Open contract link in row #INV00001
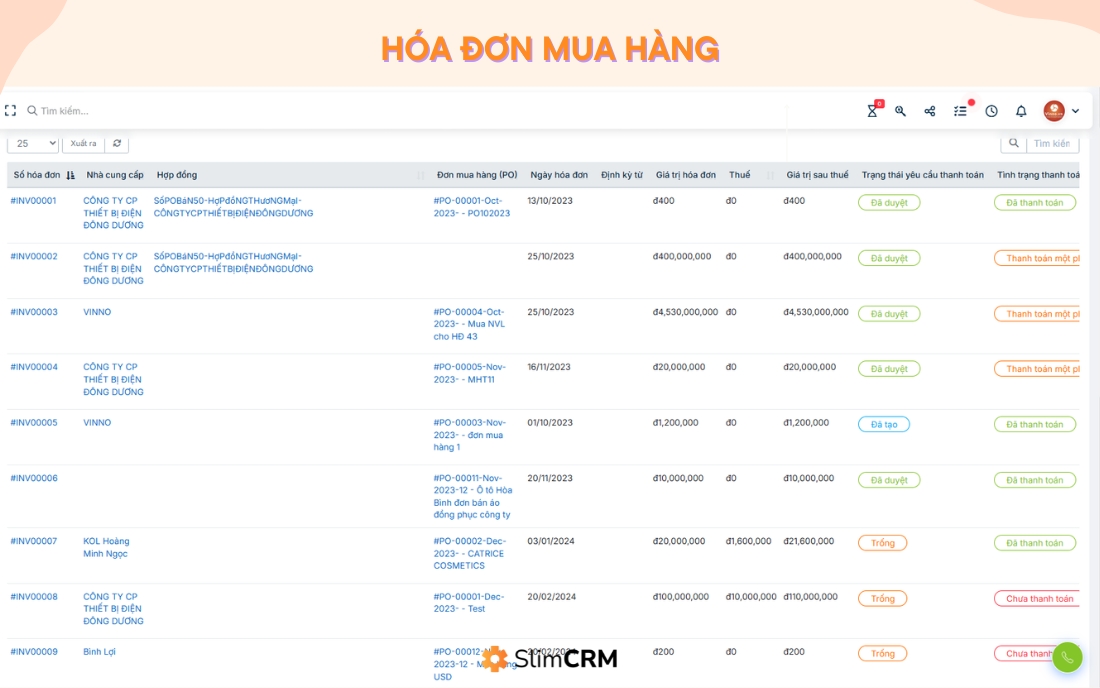The height and width of the screenshot is (688, 1100). click(x=233, y=207)
